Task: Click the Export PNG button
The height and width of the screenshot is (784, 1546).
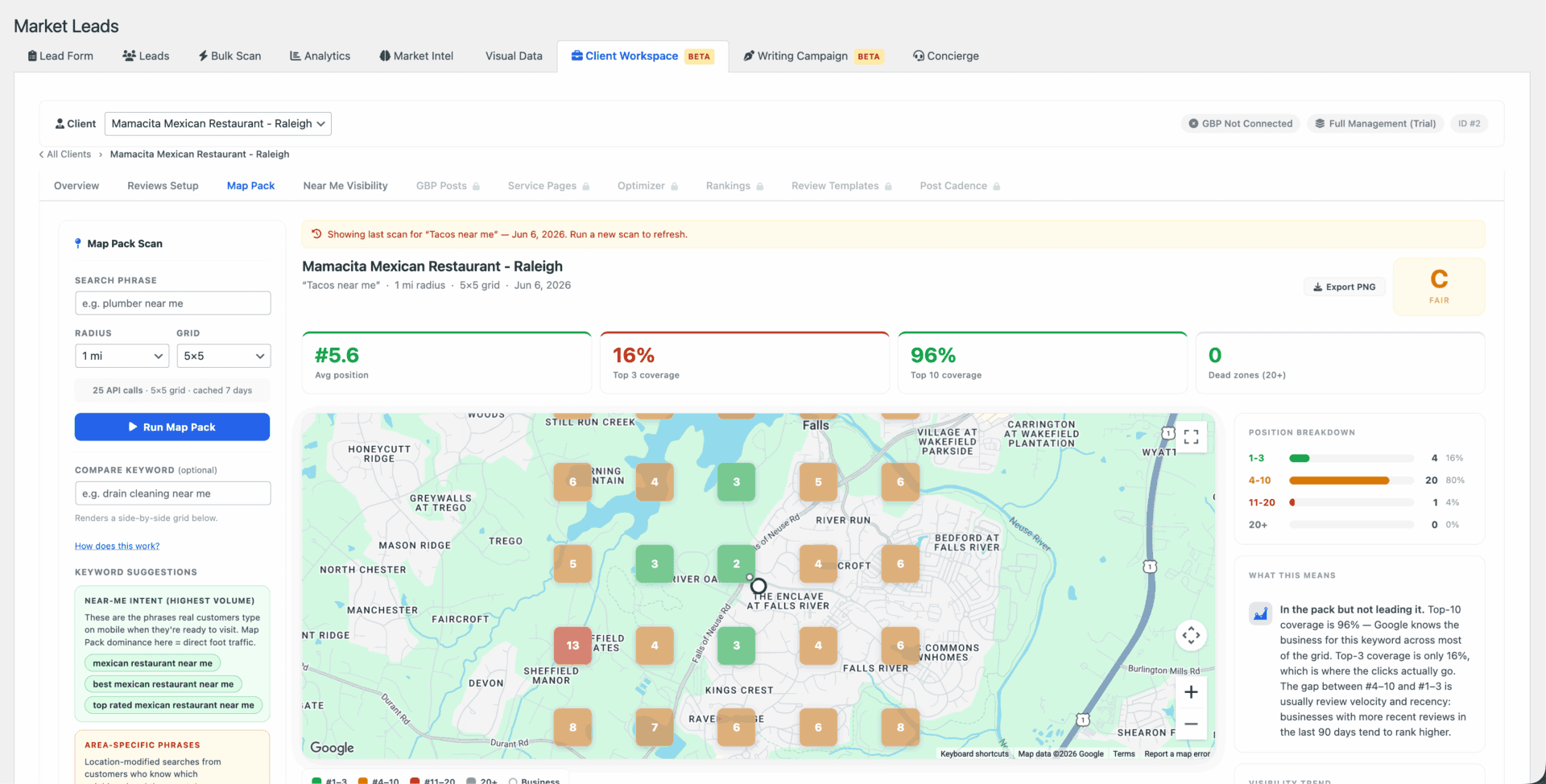Action: (1344, 287)
